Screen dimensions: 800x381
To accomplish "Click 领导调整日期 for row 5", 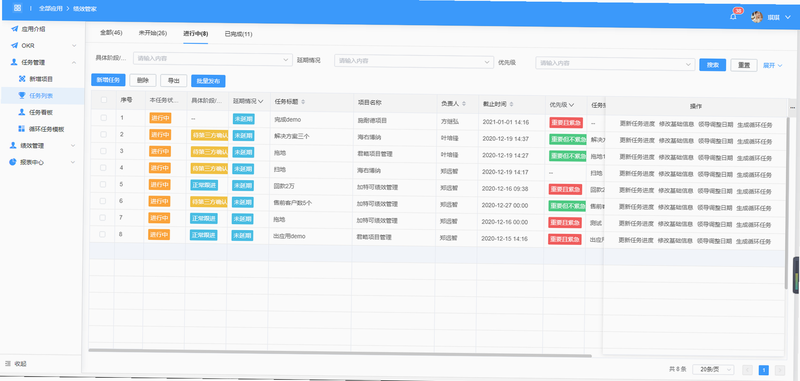I will (715, 191).
